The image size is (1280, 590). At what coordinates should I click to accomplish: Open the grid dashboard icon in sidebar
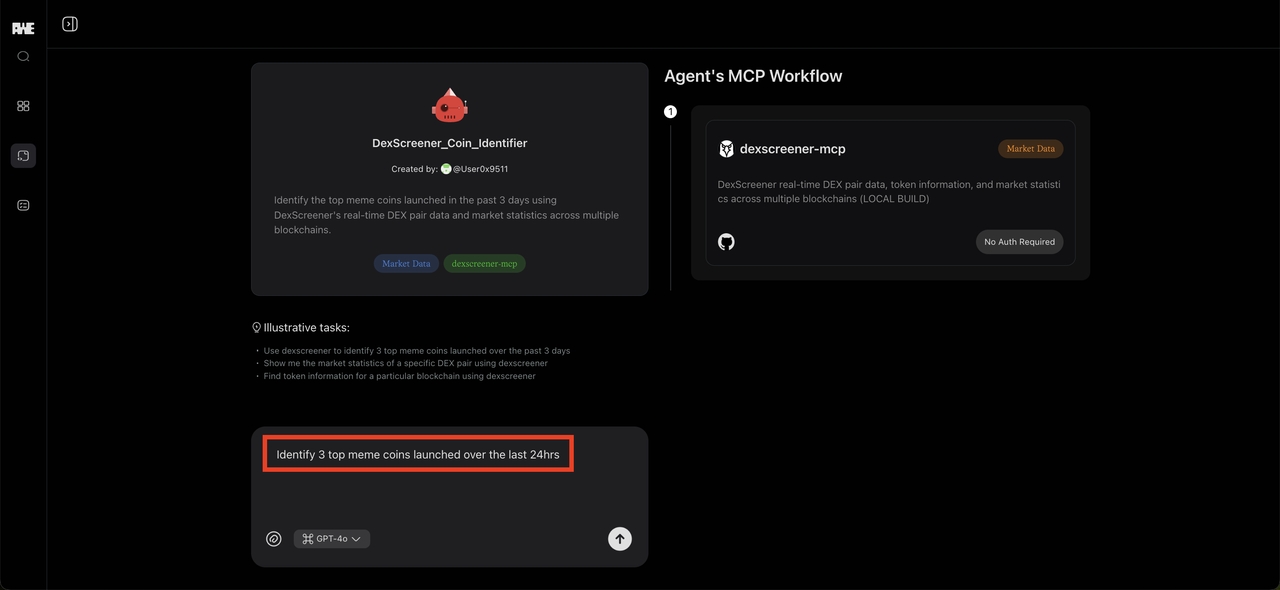coord(23,106)
